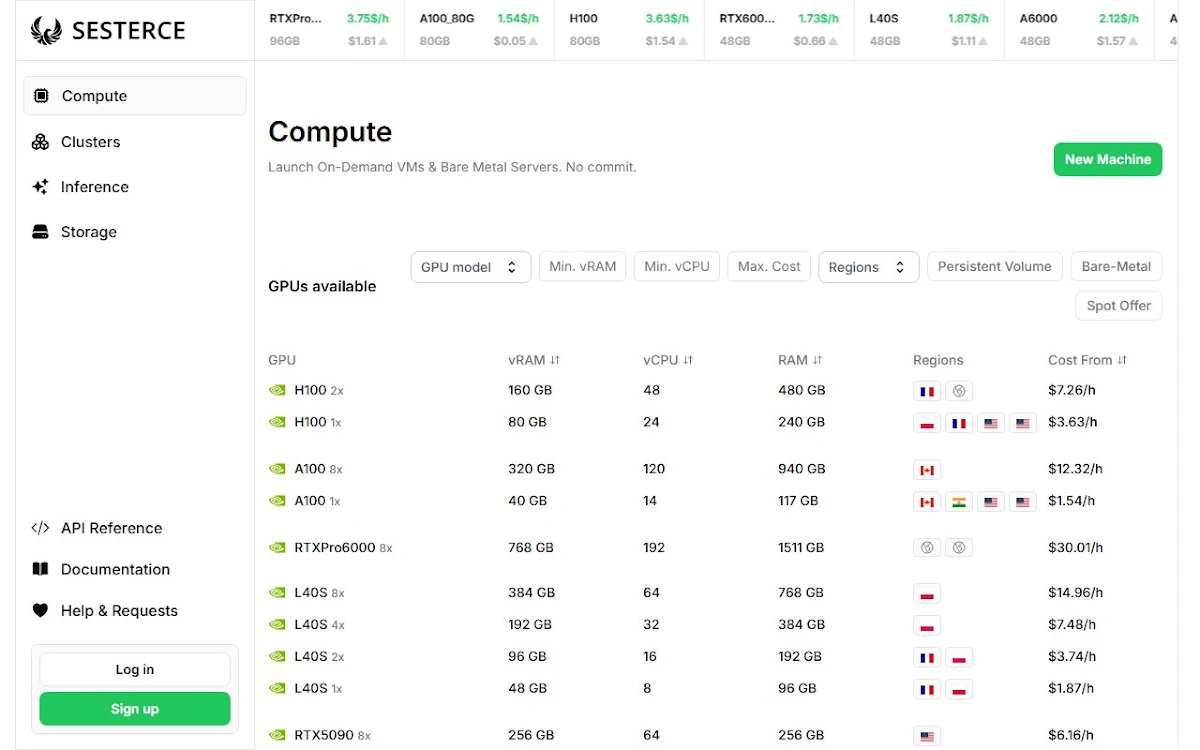
Task: Click the RTXPro ticker card at 3.75$/h
Action: click(x=329, y=30)
